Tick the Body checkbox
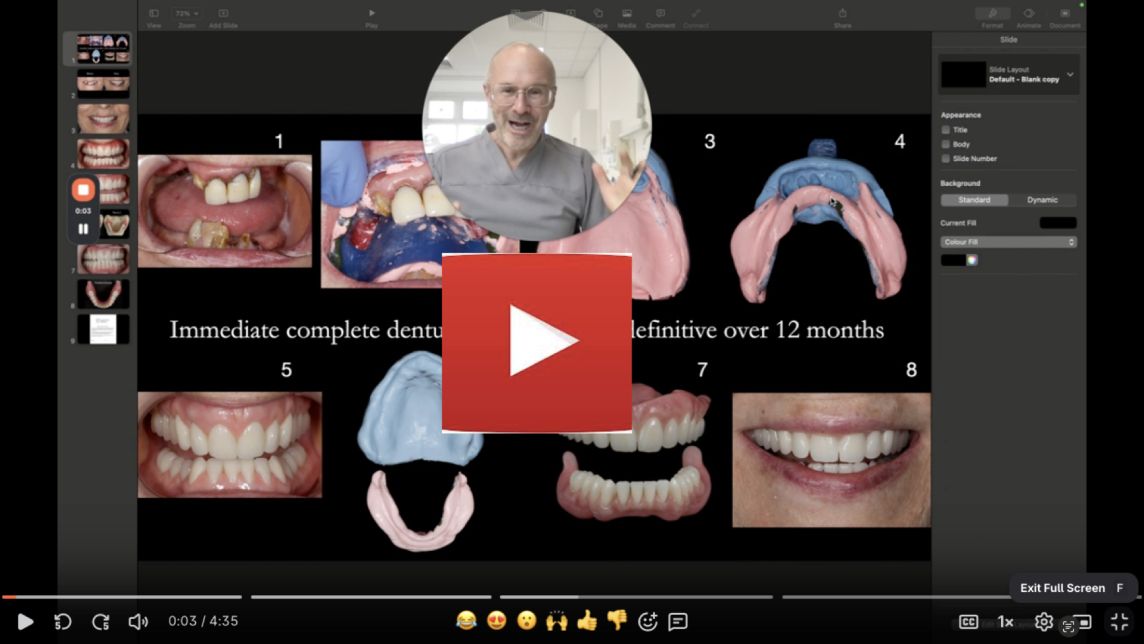Screen dimensions: 1144x644 pos(946,144)
